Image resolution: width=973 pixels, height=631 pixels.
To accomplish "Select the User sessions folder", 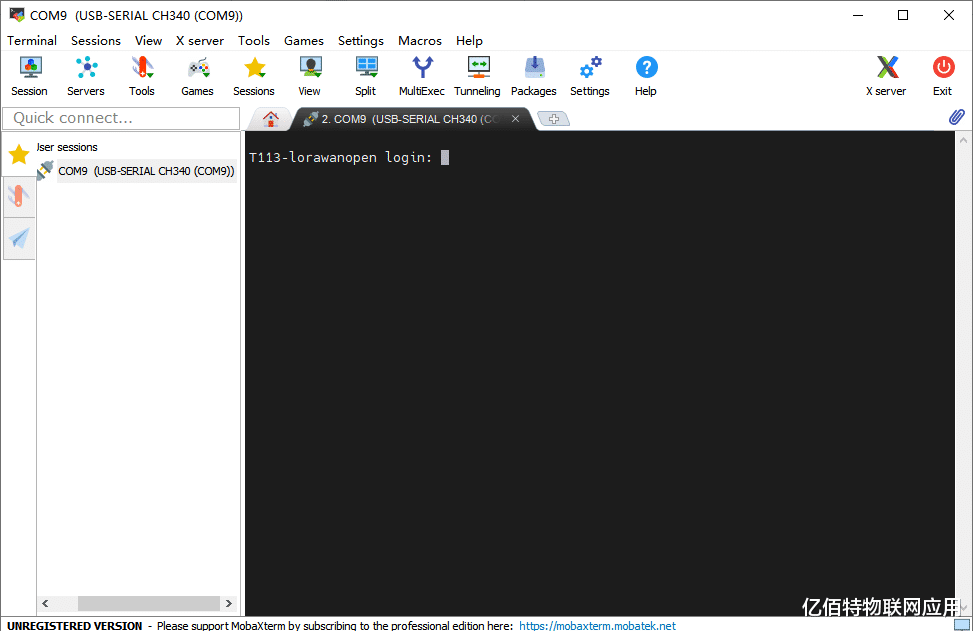I will pyautogui.click(x=67, y=147).
